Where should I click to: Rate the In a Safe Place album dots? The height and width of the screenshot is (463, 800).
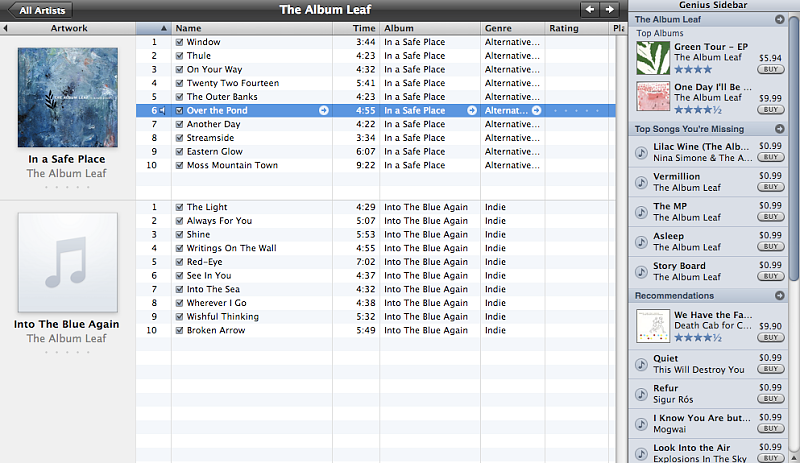(x=67, y=187)
